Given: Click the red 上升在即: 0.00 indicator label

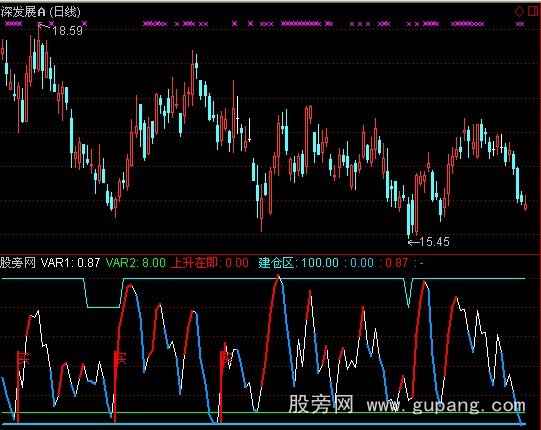Looking at the screenshot, I should [x=210, y=263].
